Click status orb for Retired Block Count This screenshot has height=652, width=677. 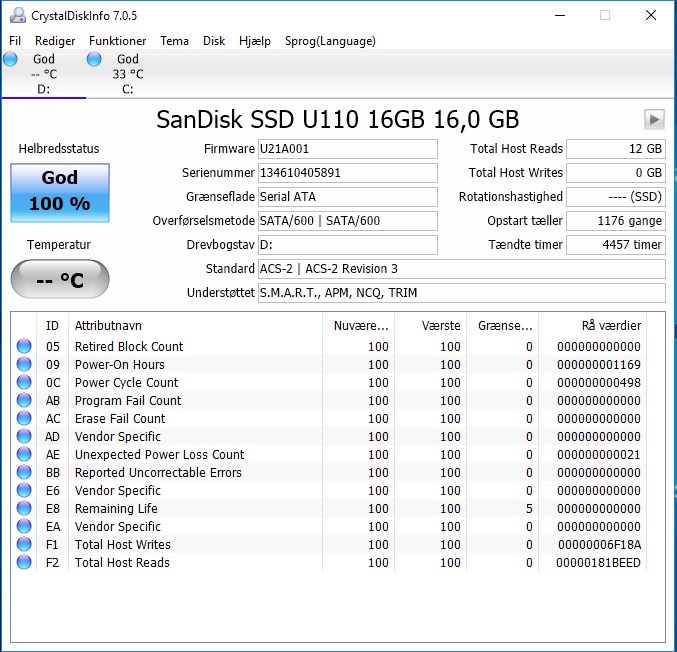click(24, 346)
